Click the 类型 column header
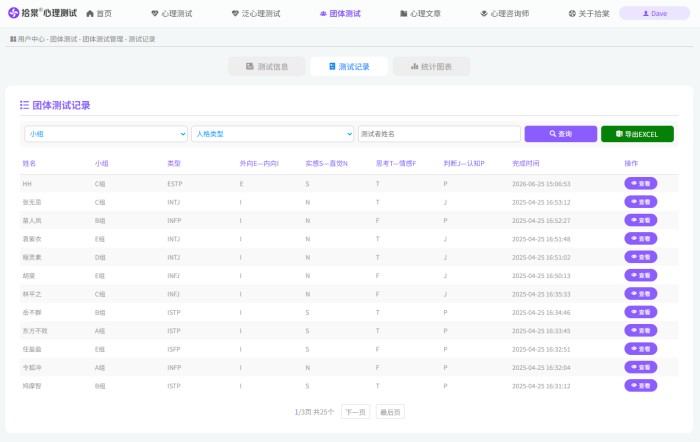This screenshot has width=700, height=442. tap(174, 163)
